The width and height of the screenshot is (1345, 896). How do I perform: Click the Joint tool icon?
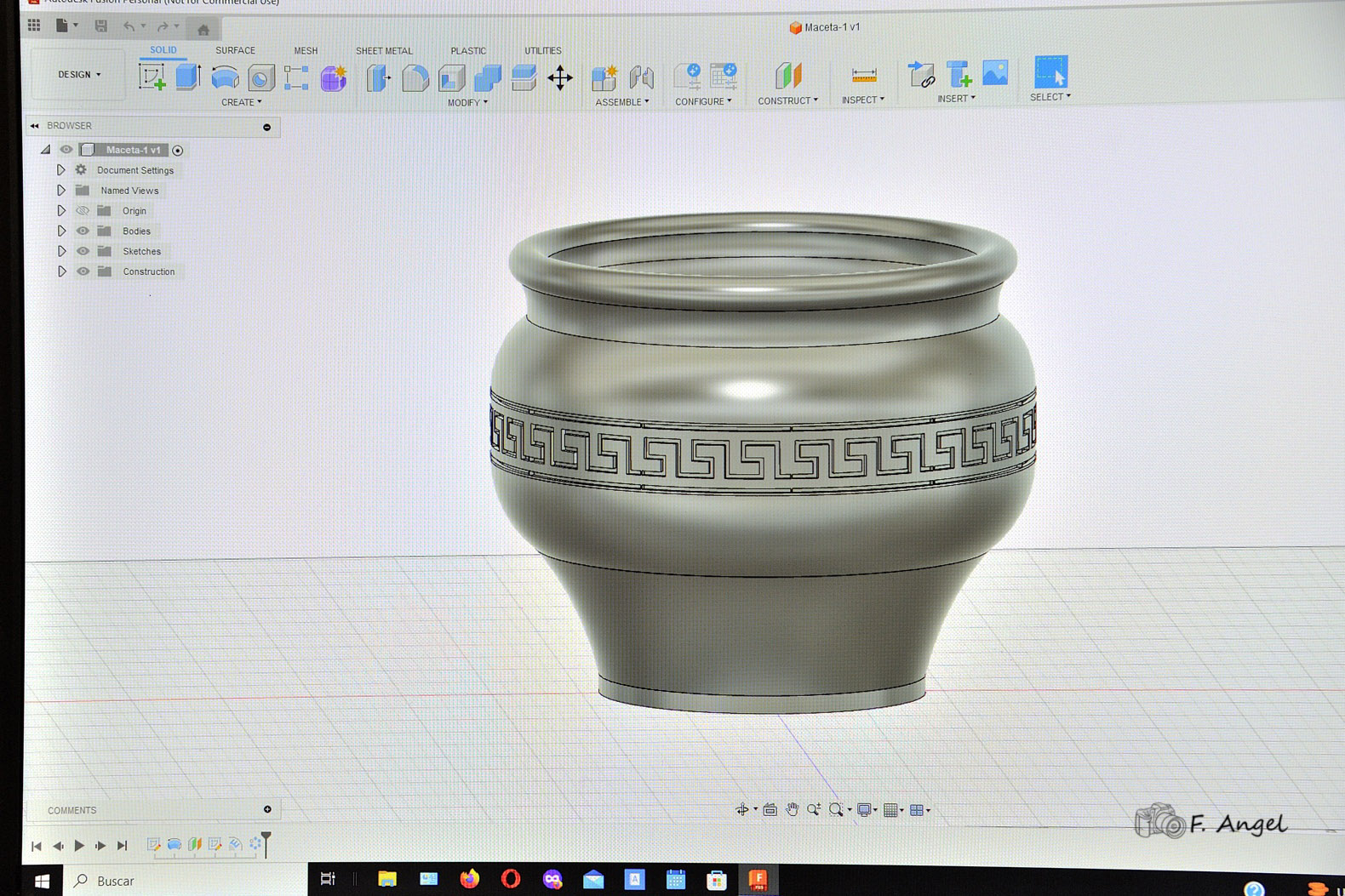641,77
